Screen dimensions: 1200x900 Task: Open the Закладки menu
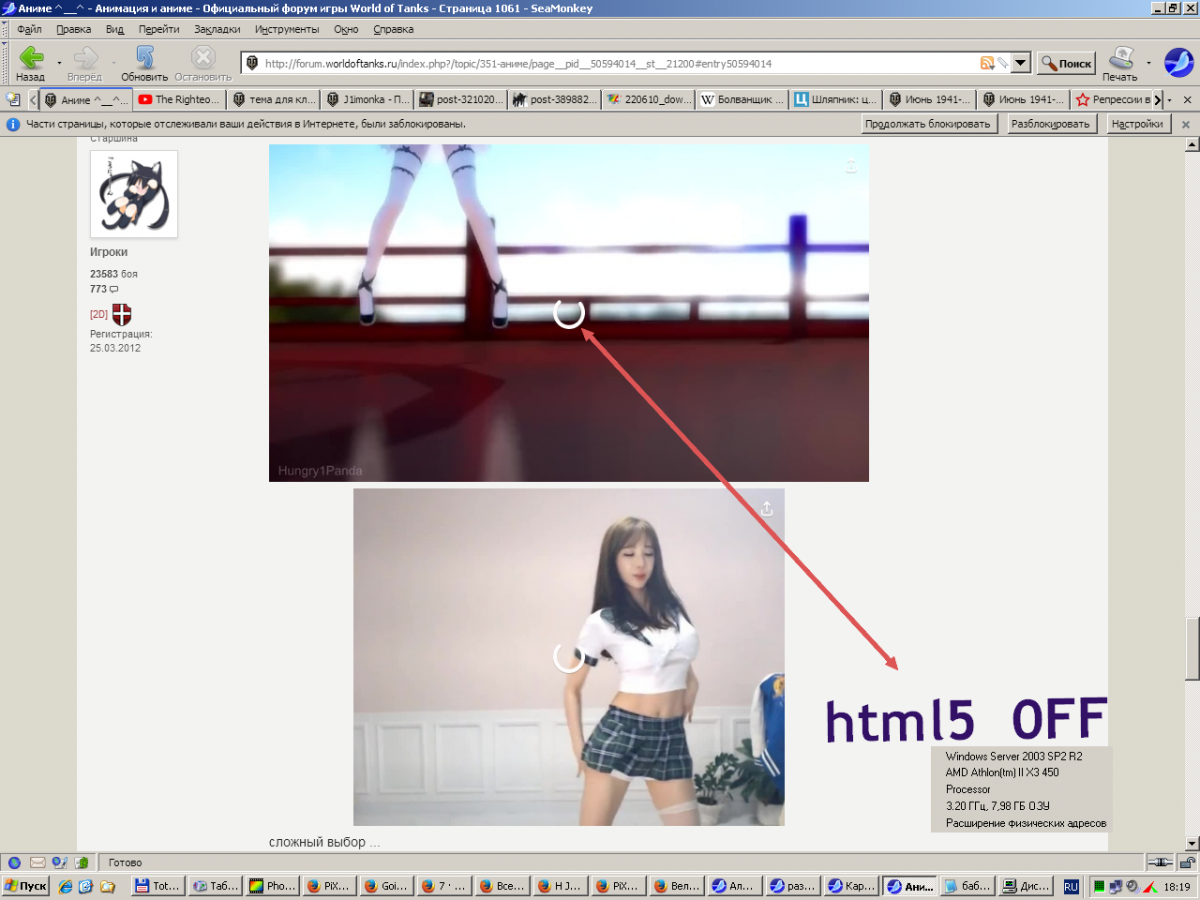[218, 29]
